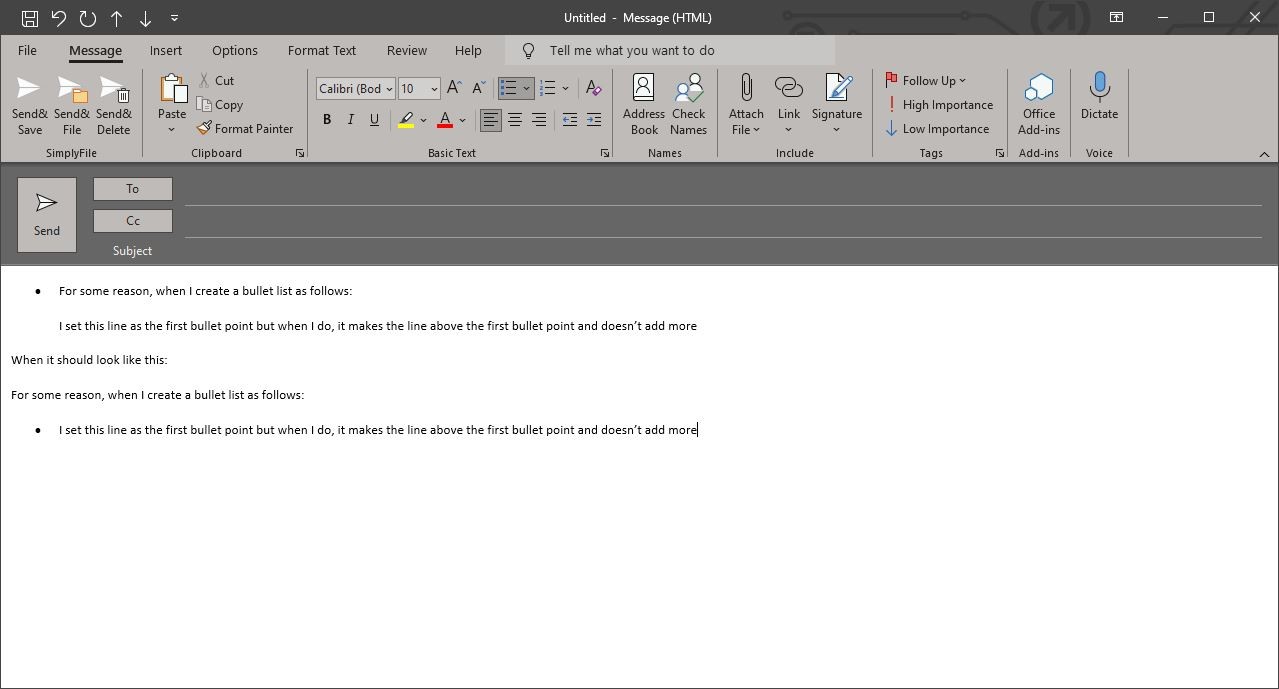
Task: Expand the font color dropdown arrow
Action: (462, 120)
